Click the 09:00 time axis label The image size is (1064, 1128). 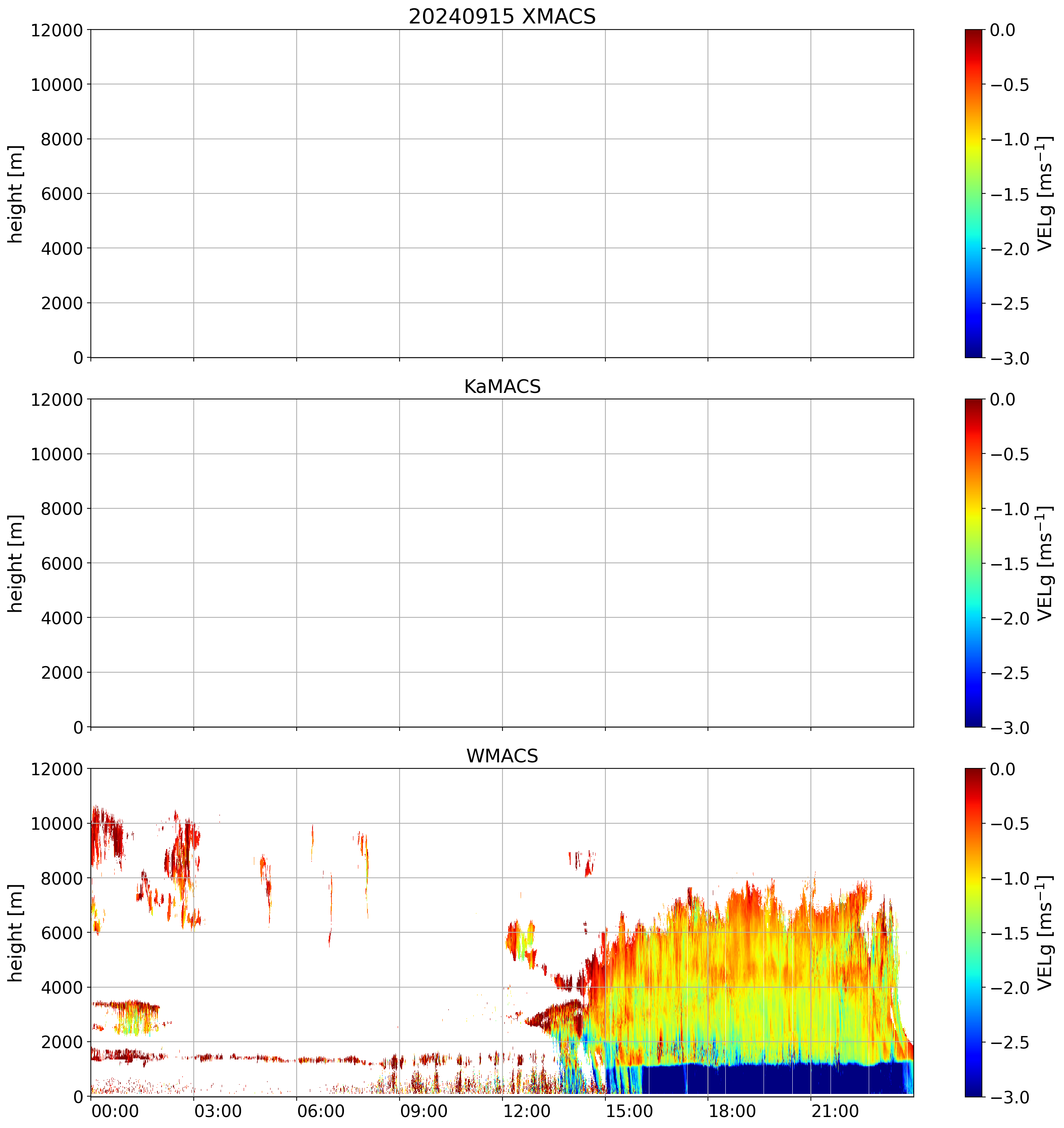pos(424,1111)
